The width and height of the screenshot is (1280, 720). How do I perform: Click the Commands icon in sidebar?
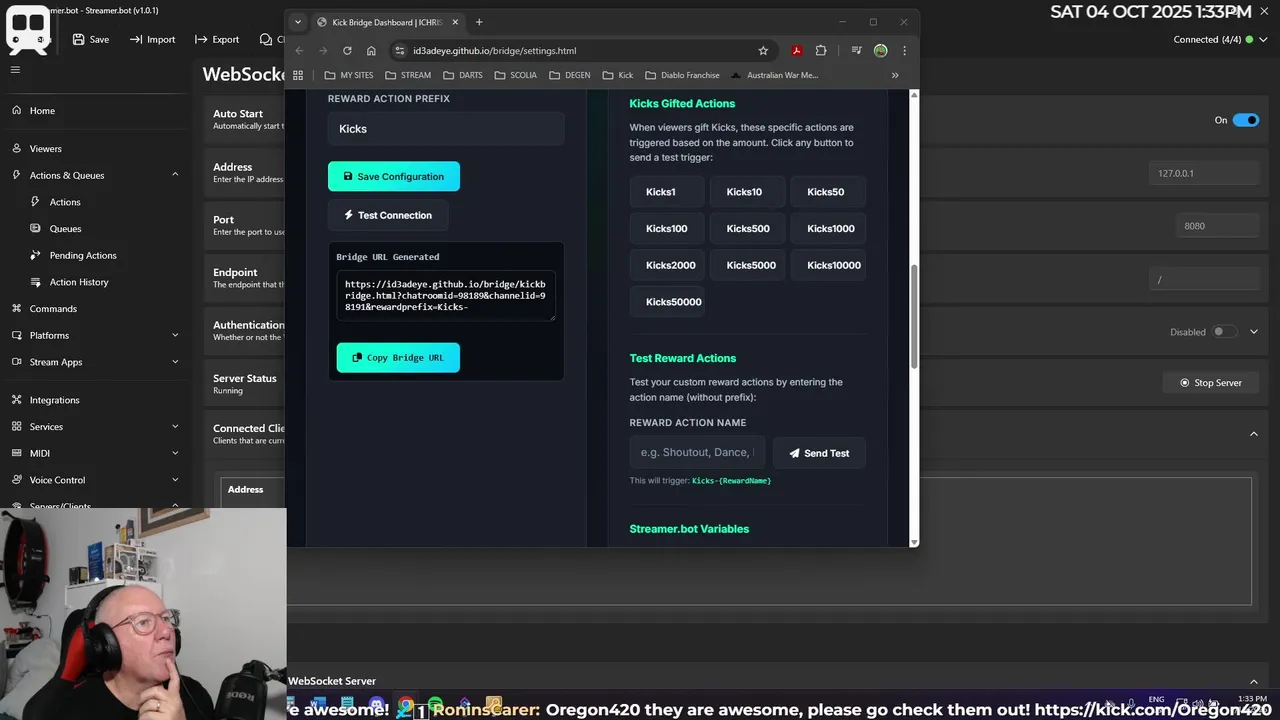point(16,308)
